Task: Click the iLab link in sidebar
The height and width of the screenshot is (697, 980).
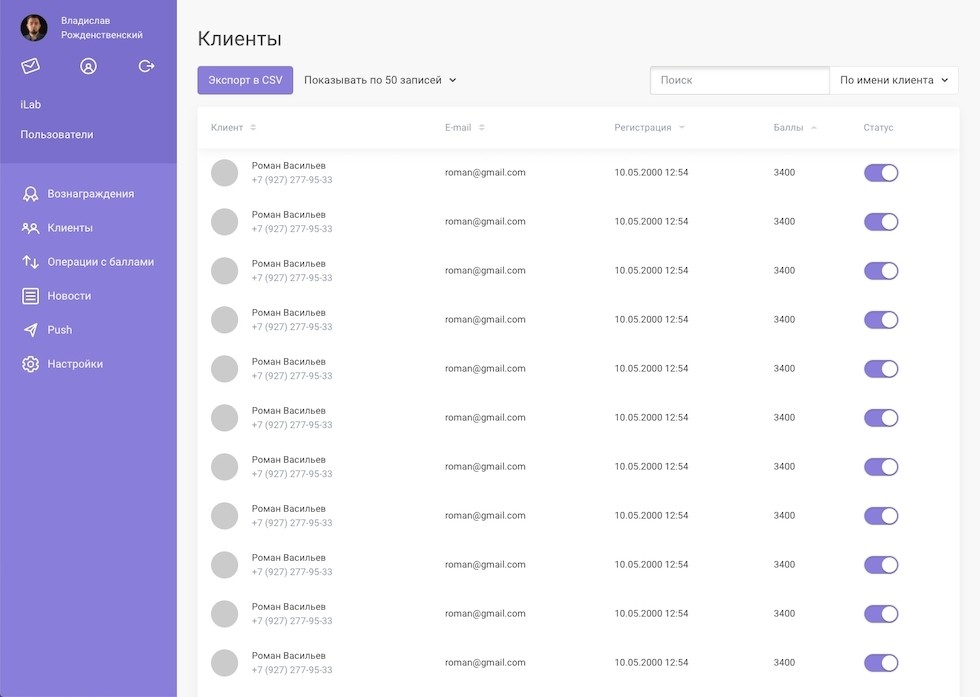Action: point(31,105)
